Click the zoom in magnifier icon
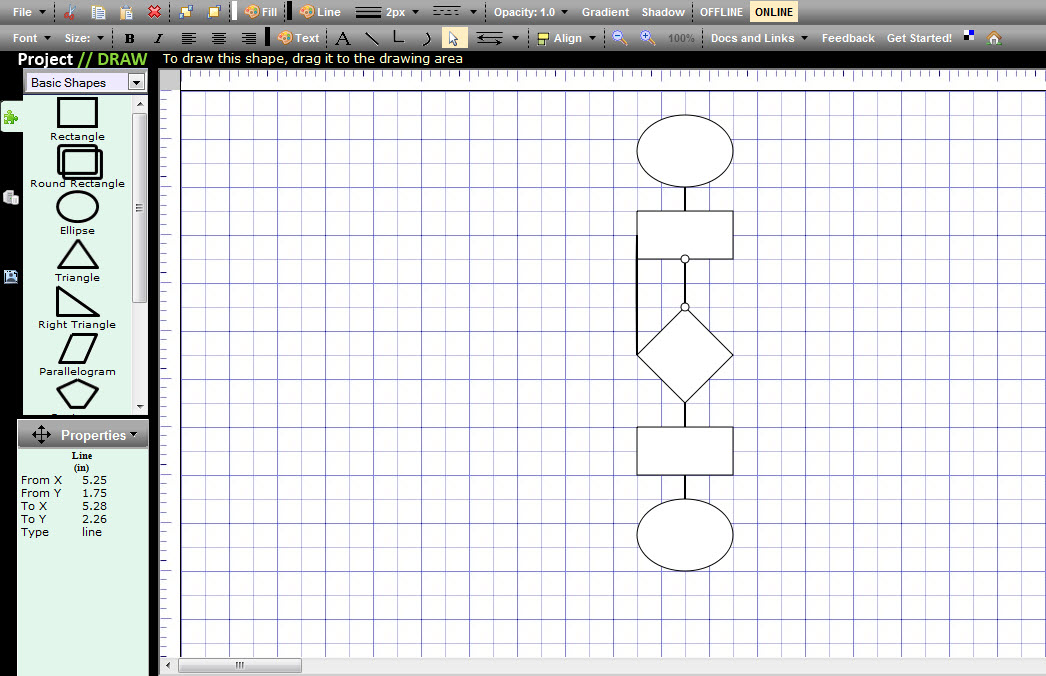The width and height of the screenshot is (1046, 676). (x=648, y=38)
